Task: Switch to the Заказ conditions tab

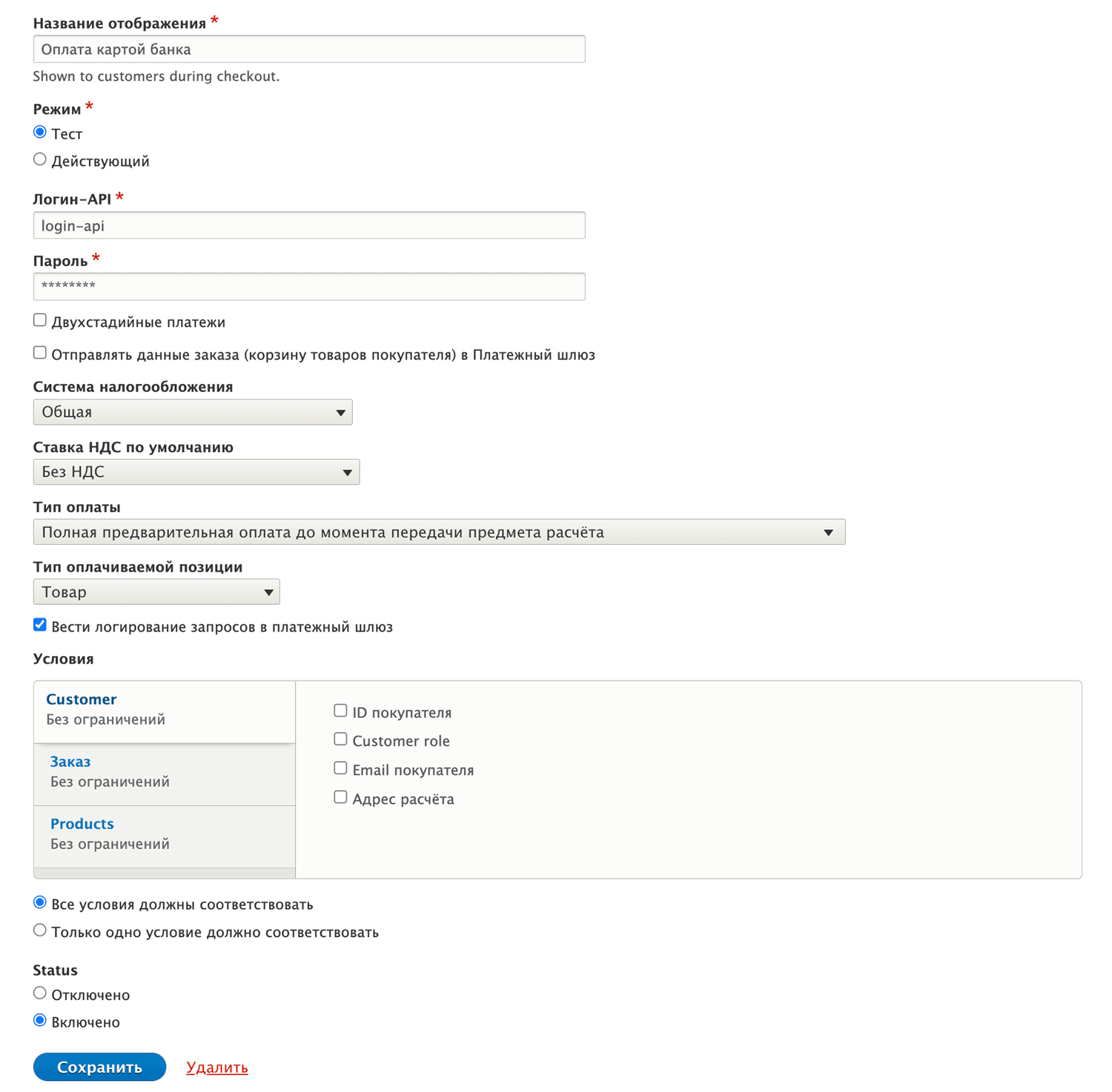Action: (70, 761)
